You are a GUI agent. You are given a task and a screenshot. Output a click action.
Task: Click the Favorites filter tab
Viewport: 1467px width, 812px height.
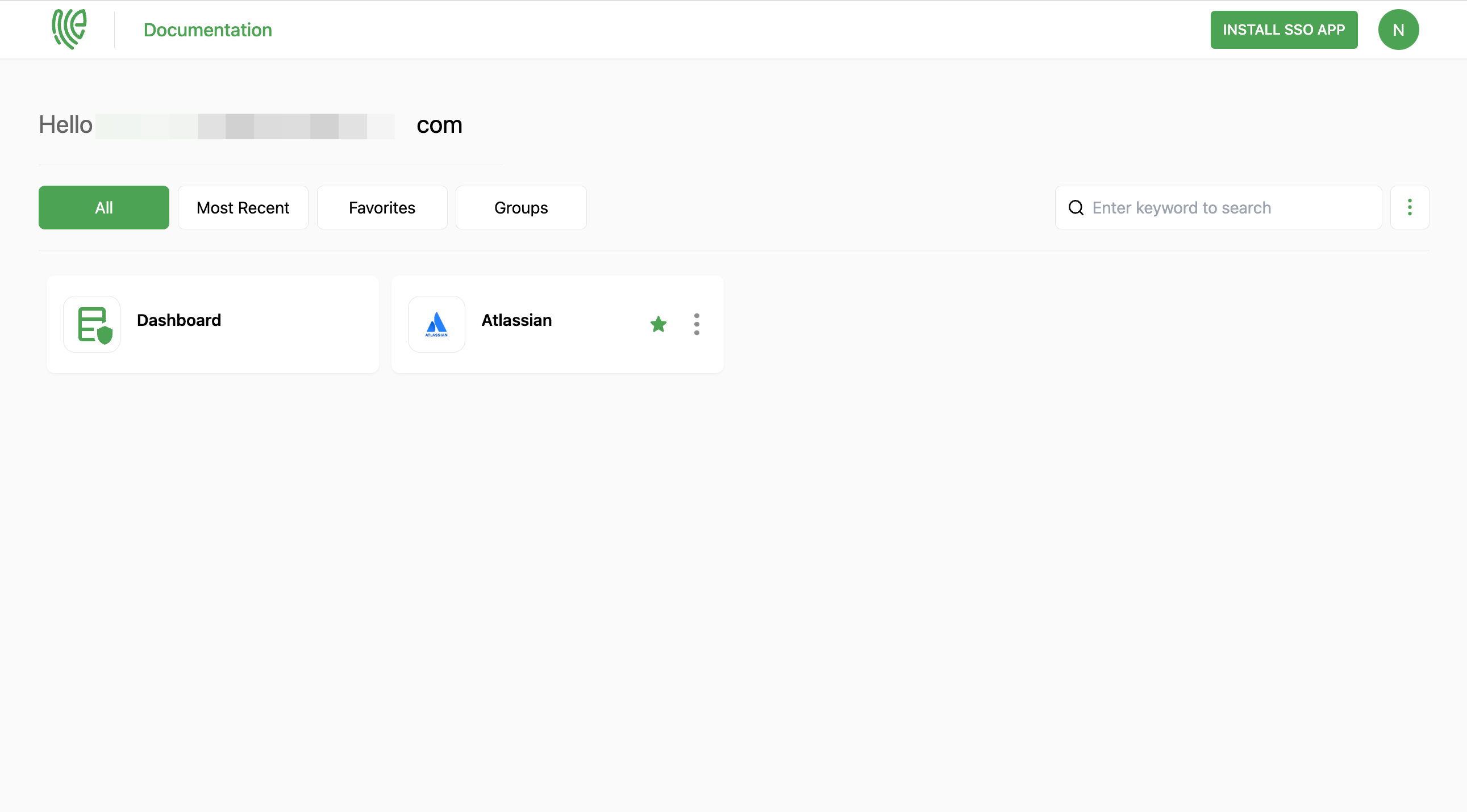pos(382,207)
